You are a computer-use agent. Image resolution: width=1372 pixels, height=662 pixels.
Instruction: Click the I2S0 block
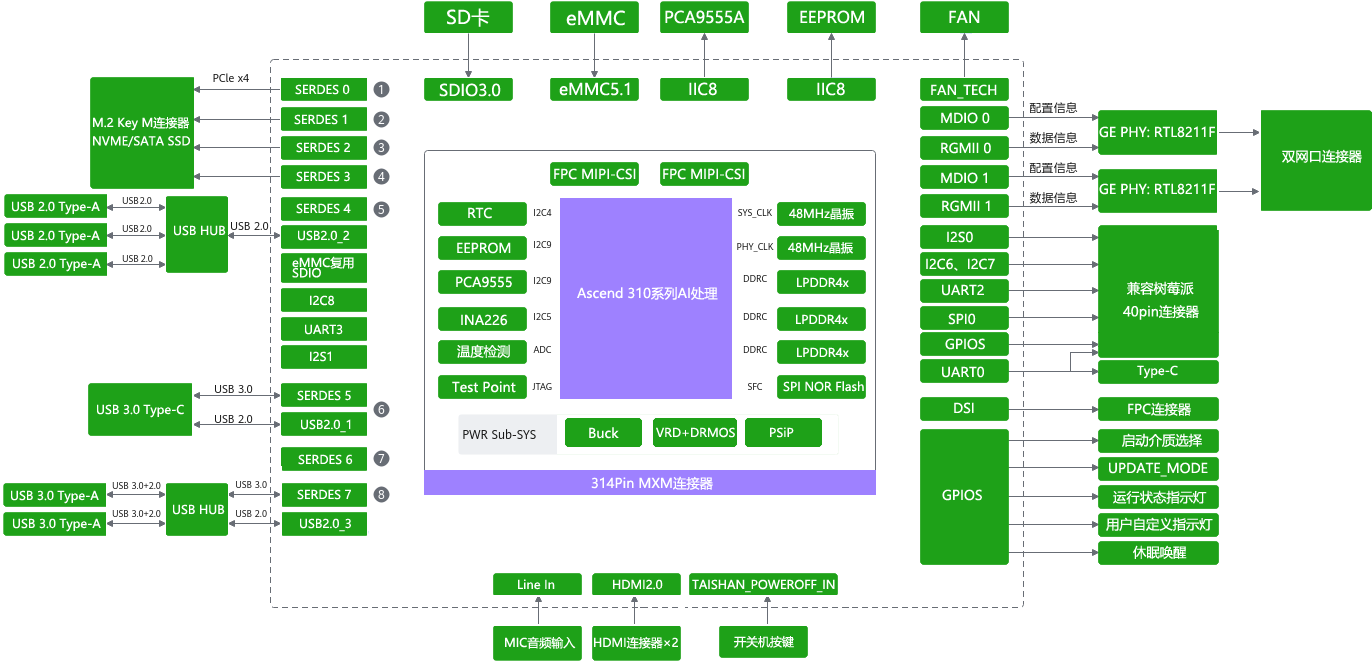coord(964,238)
